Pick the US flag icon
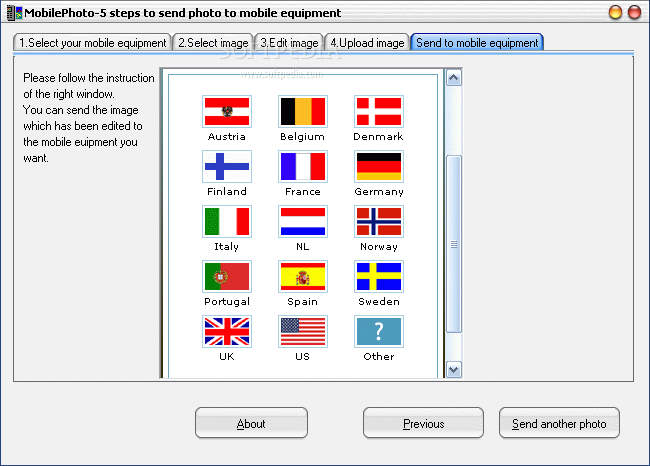 click(x=303, y=332)
